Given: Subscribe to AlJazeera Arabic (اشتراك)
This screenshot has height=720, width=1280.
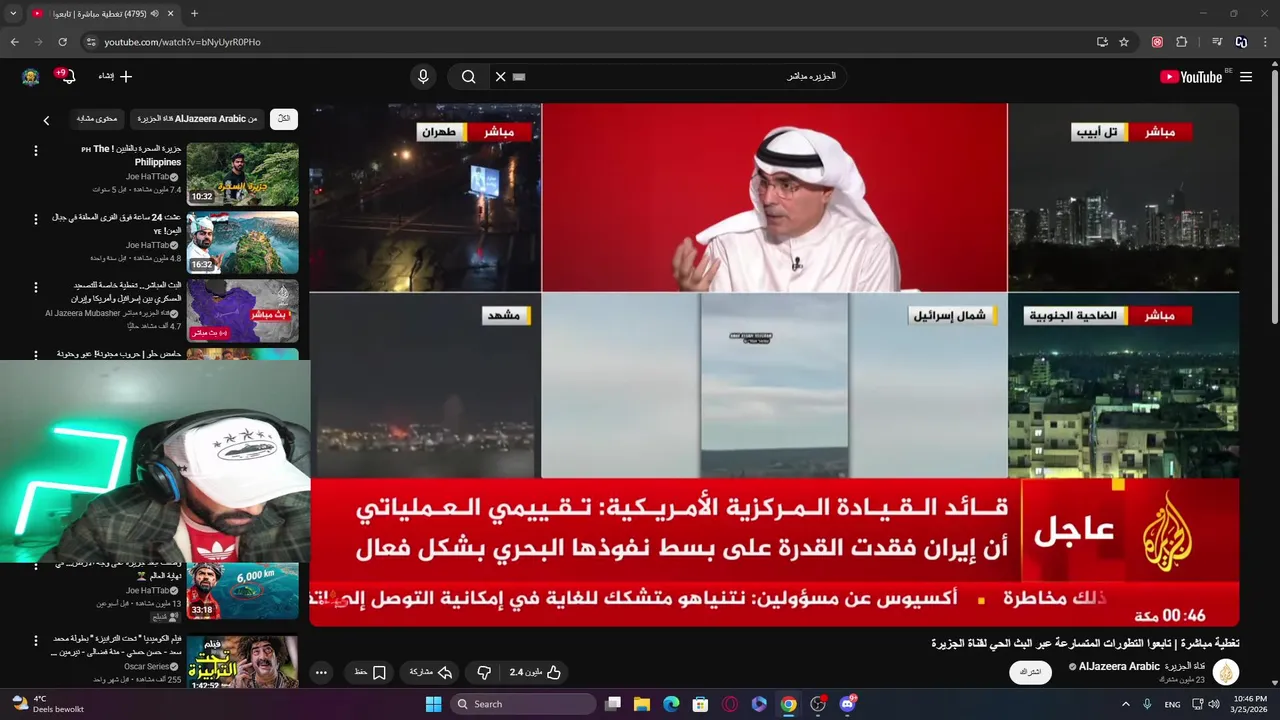Looking at the screenshot, I should pos(1030,672).
